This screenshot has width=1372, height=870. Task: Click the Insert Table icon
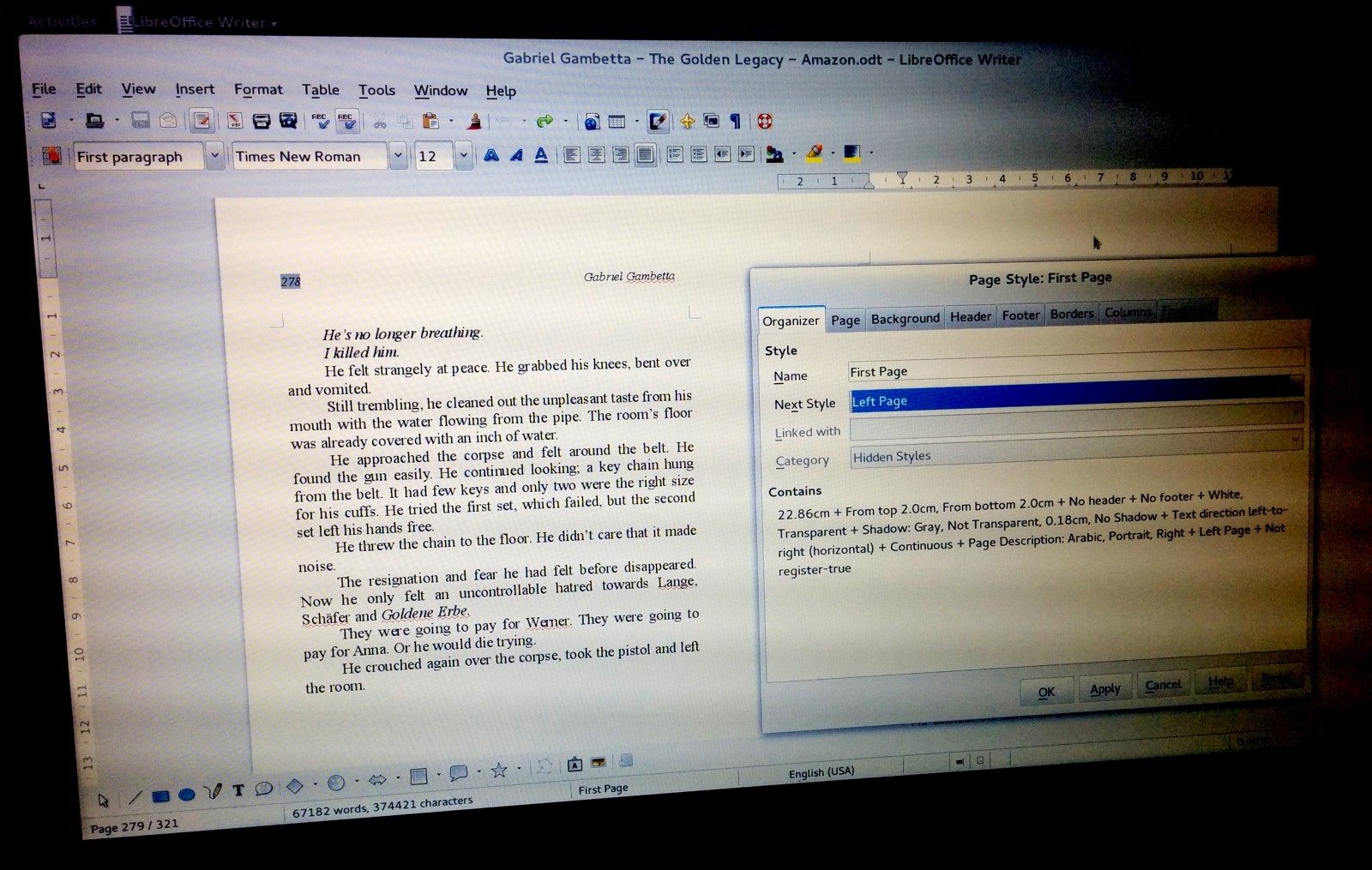[x=617, y=121]
